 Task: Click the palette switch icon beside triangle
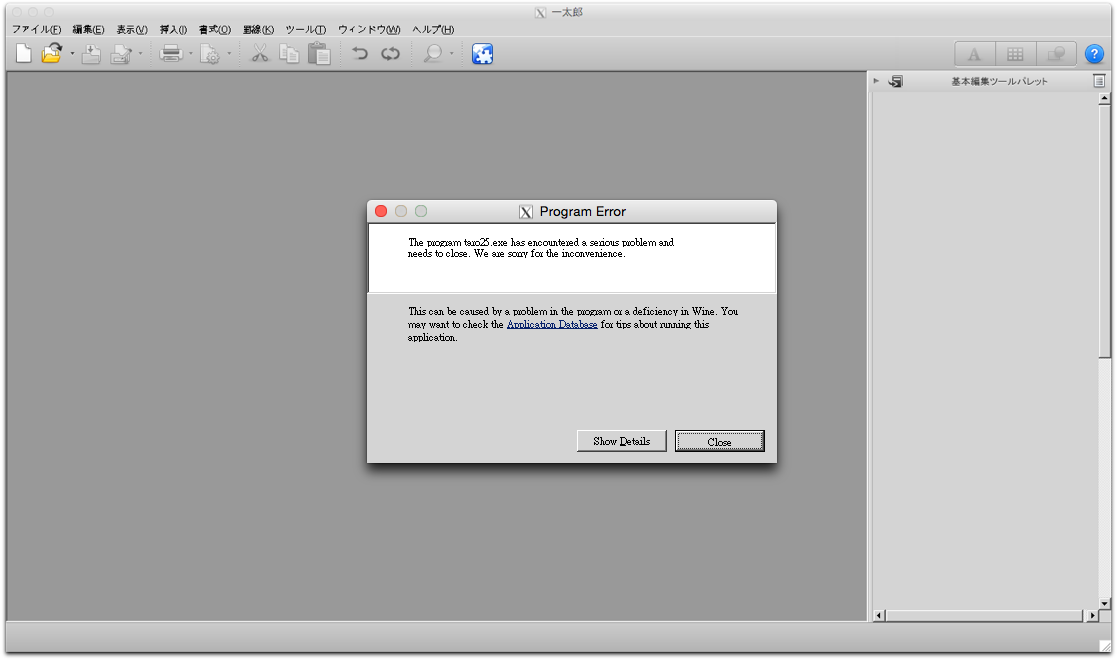895,81
